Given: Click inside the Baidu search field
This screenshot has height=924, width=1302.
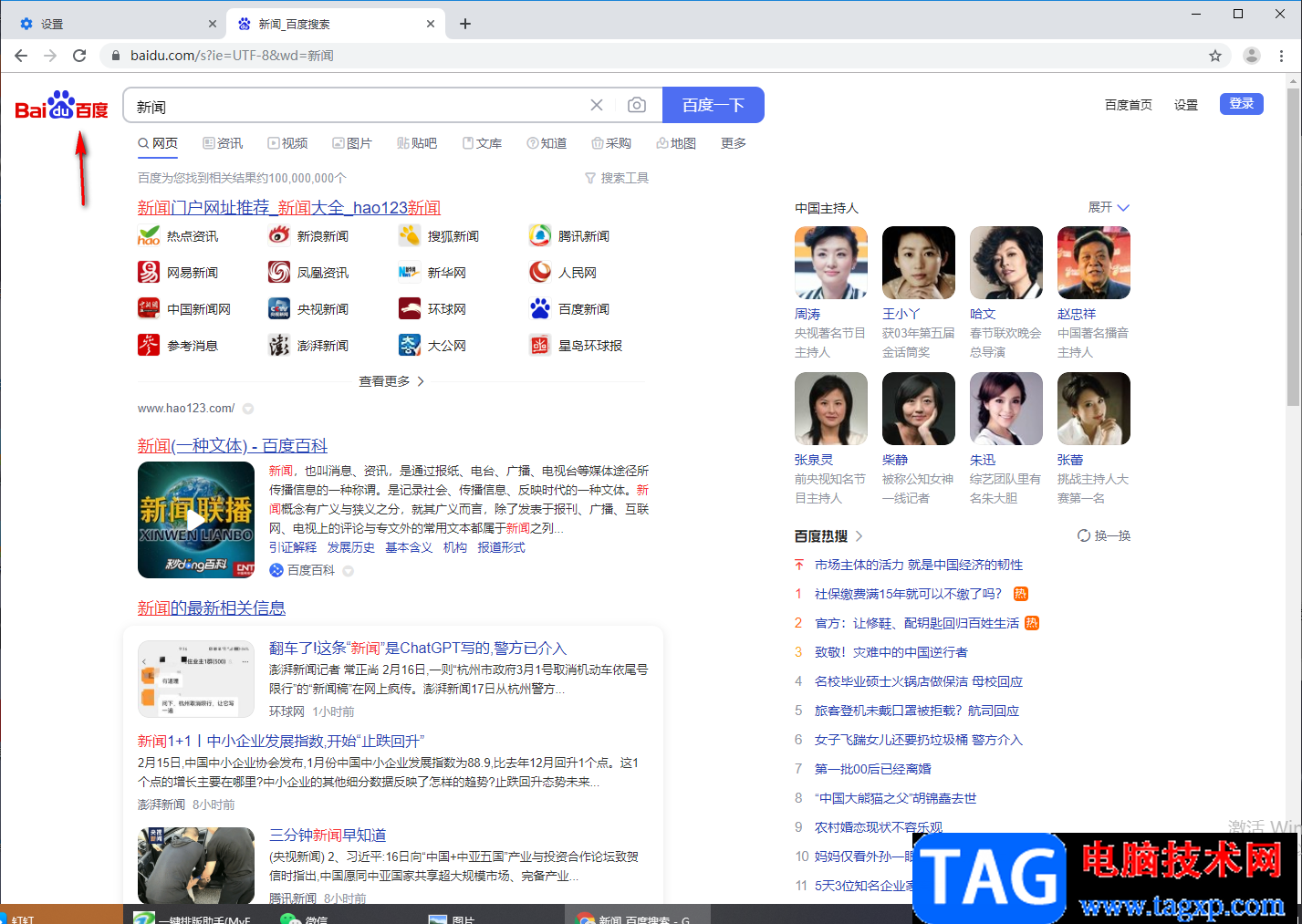Looking at the screenshot, I should point(356,106).
